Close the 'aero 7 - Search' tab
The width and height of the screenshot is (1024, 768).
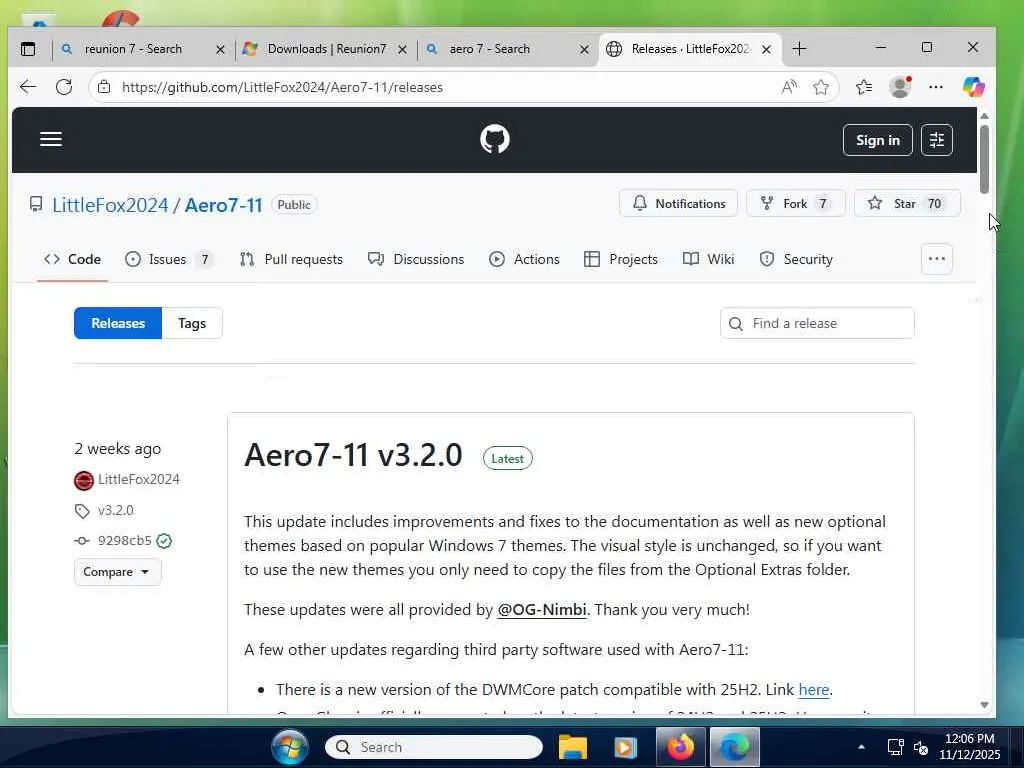click(584, 50)
